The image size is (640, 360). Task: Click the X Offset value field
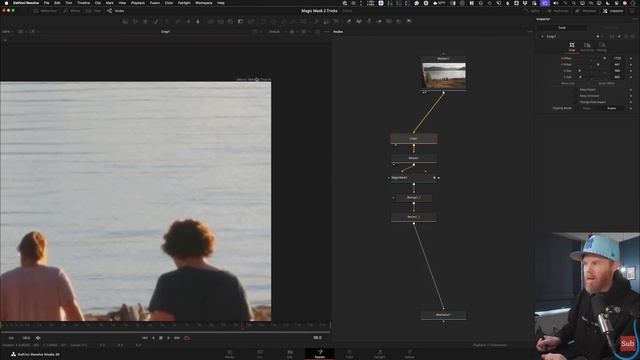(x=618, y=58)
